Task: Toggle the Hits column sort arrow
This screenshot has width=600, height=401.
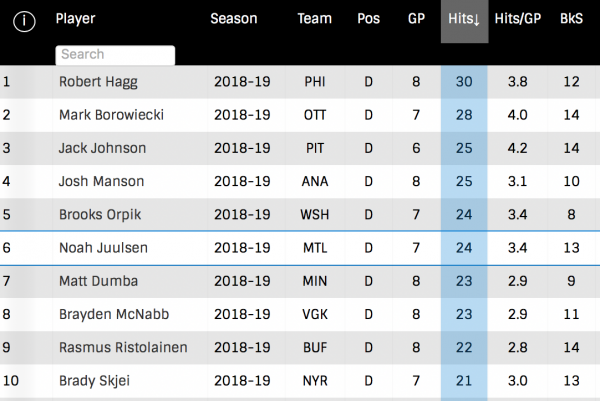Action: (464, 19)
